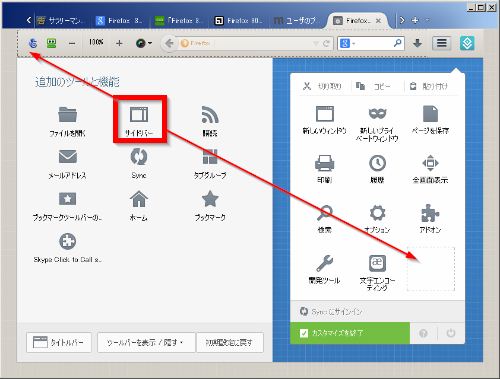The image size is (500, 379).
Task: Select the Developer Tools wrench icon
Action: 324,263
